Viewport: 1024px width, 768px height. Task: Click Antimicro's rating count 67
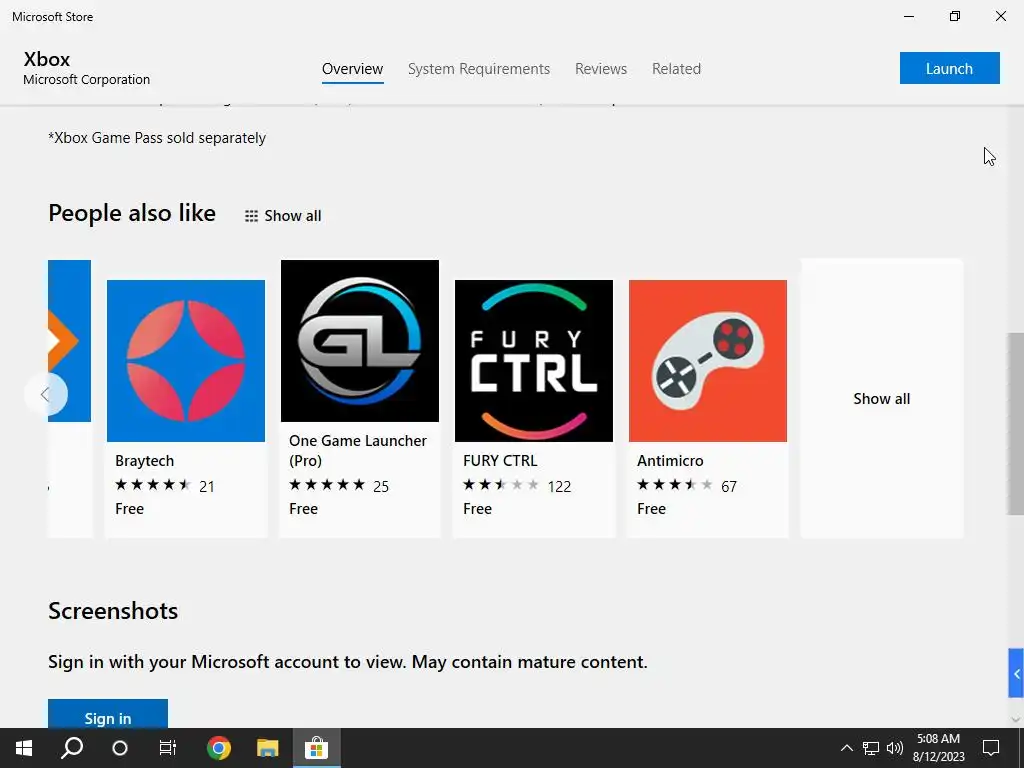point(729,487)
